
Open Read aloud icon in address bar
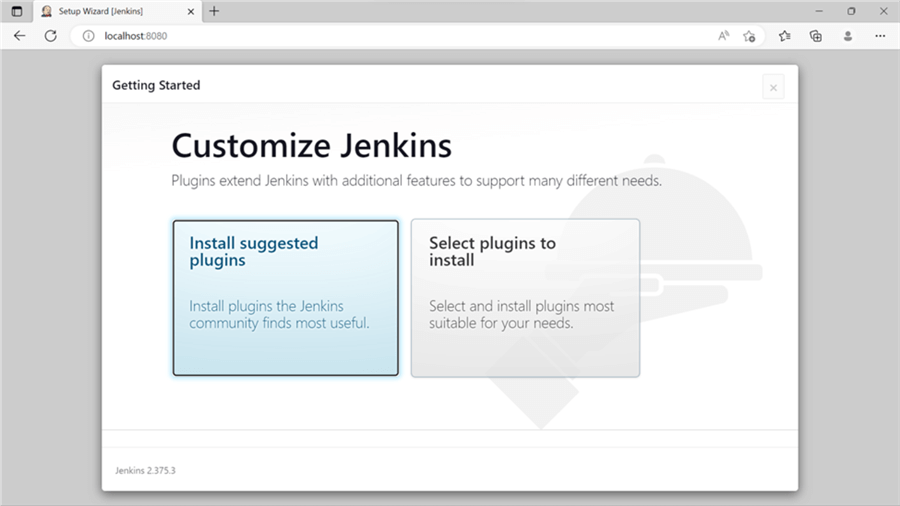coord(723,36)
